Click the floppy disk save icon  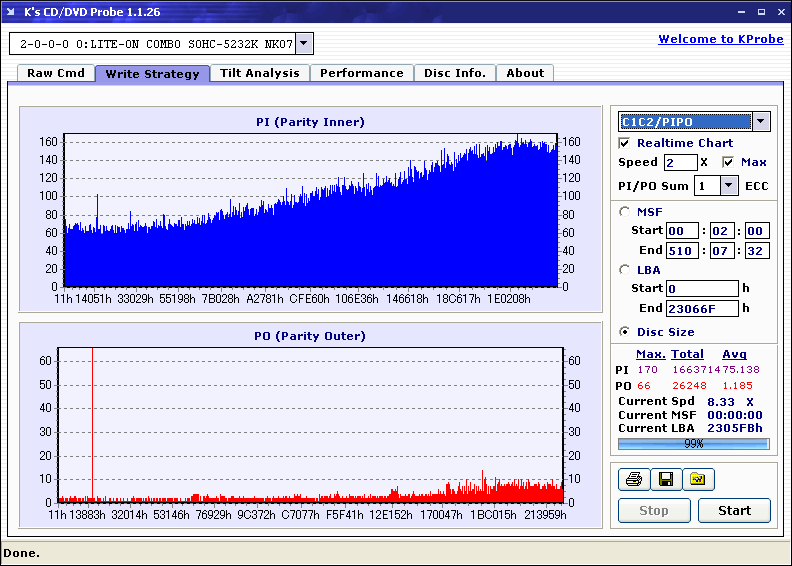666,479
